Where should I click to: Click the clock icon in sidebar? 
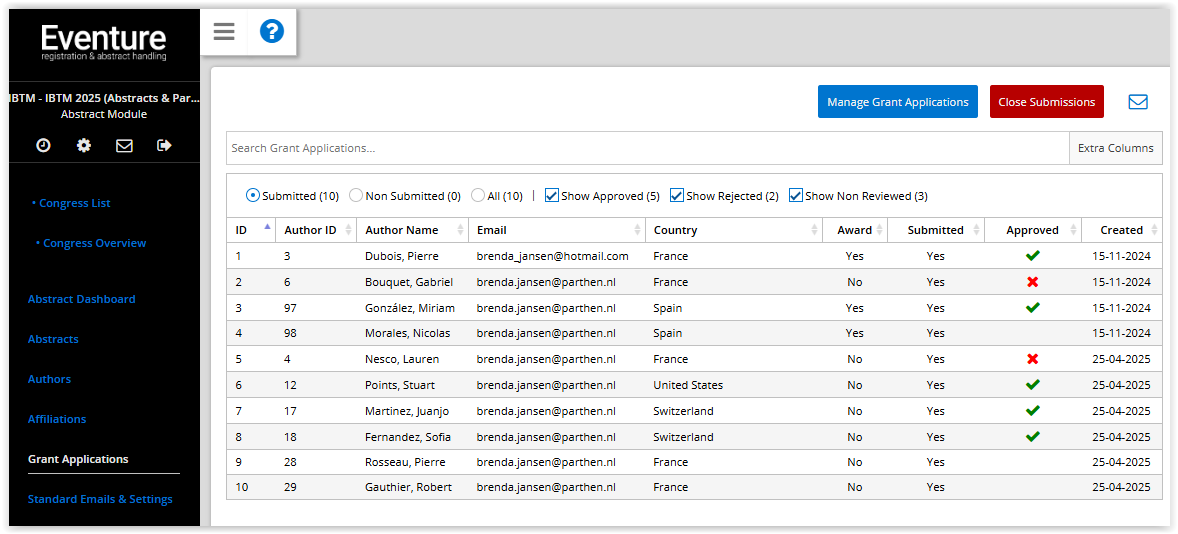click(43, 145)
